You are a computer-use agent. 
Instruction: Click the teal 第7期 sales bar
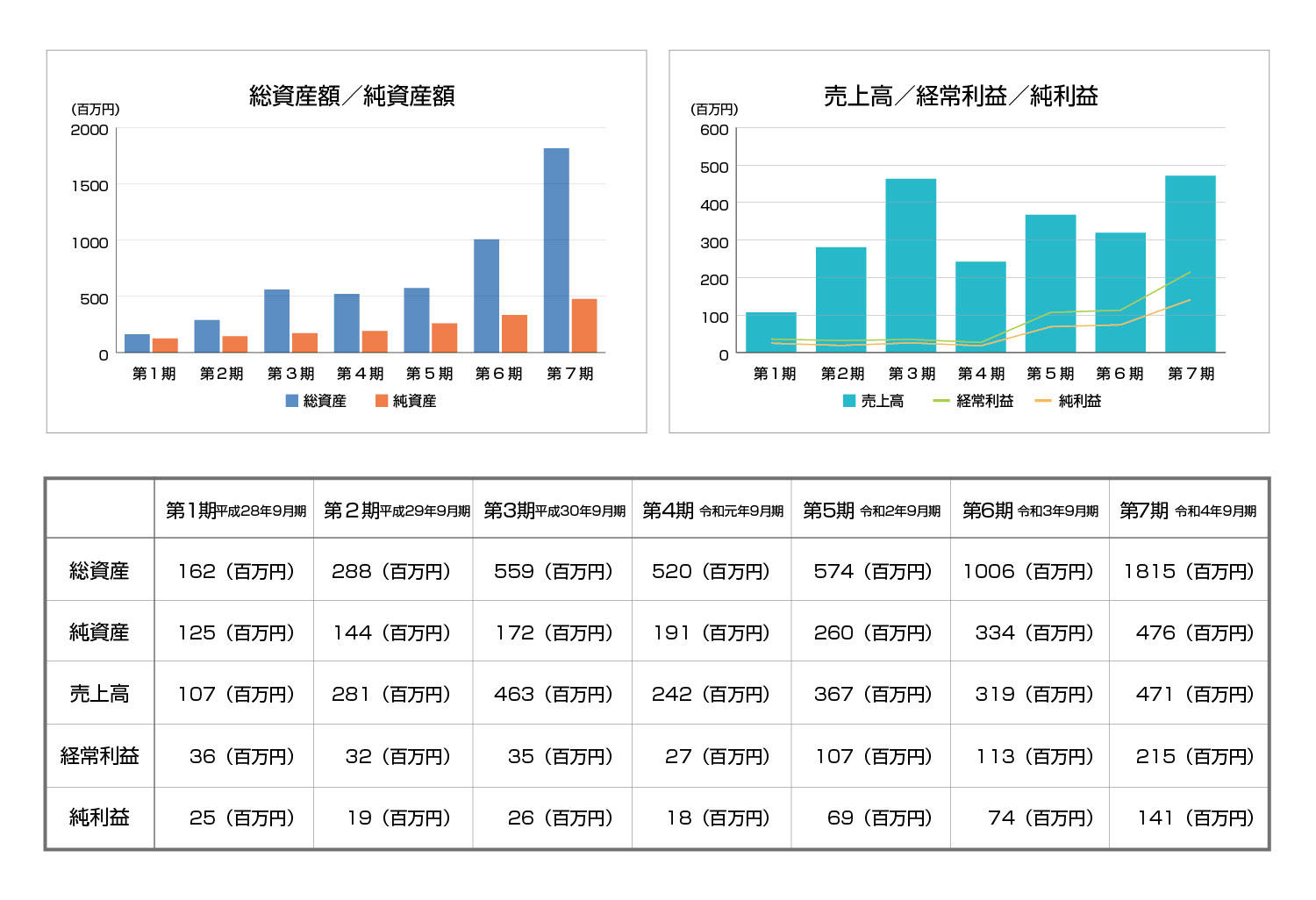(1191, 264)
